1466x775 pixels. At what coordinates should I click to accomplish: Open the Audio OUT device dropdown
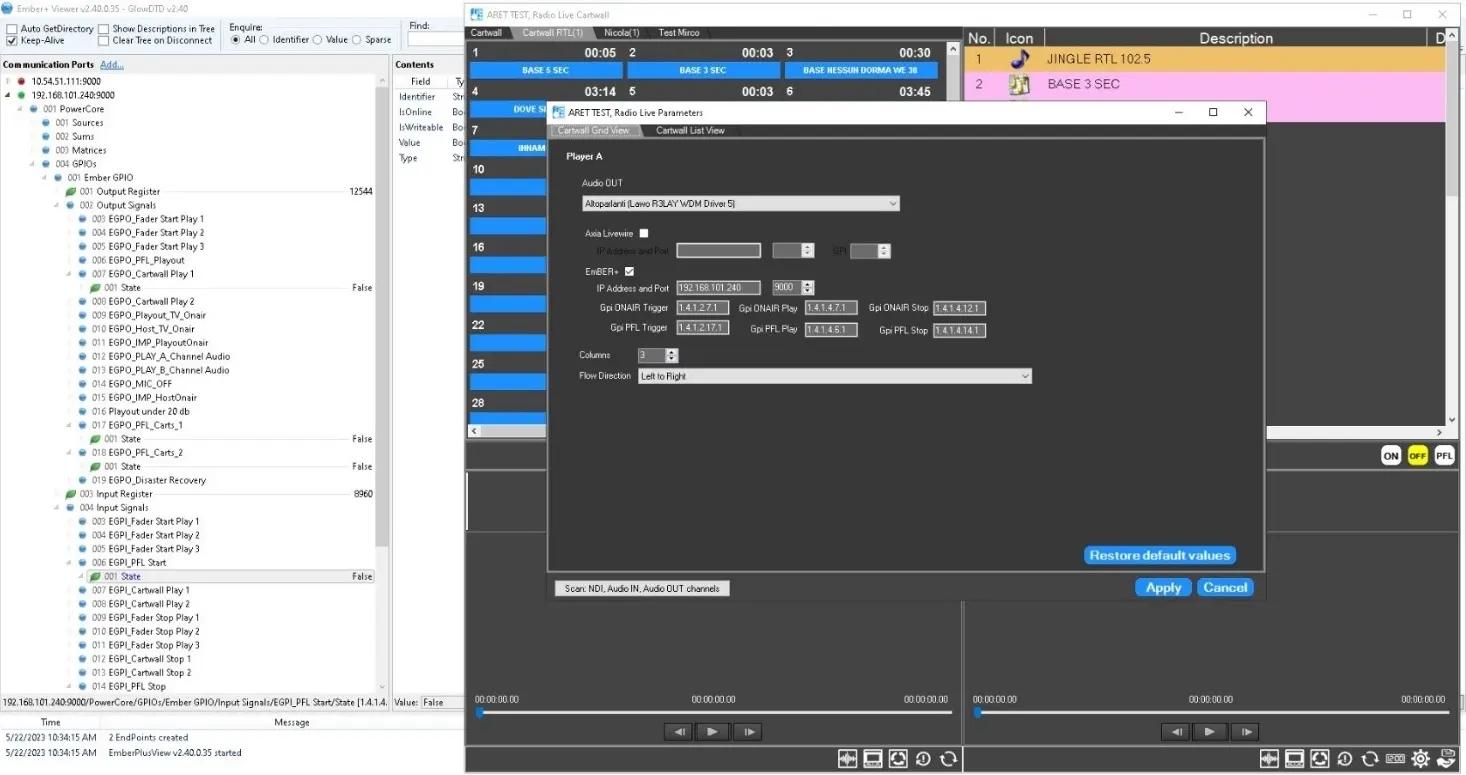pyautogui.click(x=741, y=204)
